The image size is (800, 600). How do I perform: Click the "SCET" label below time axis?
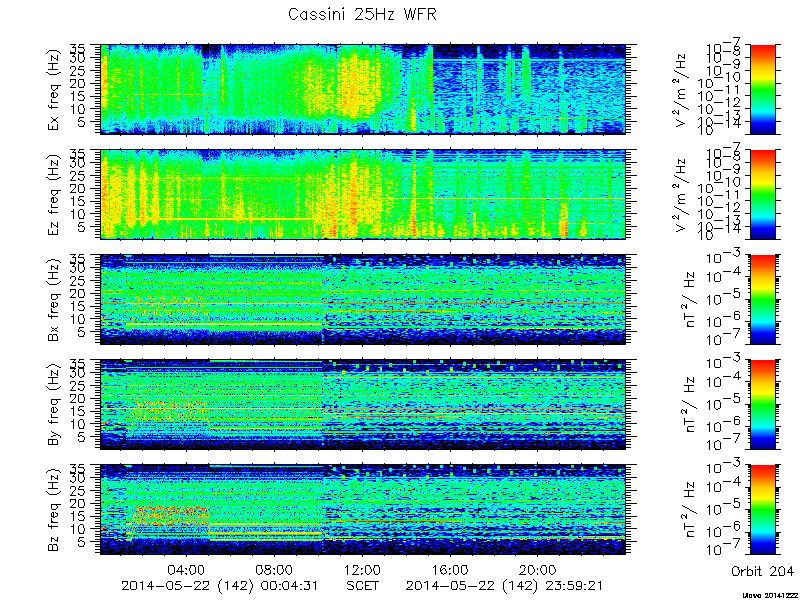(x=363, y=585)
